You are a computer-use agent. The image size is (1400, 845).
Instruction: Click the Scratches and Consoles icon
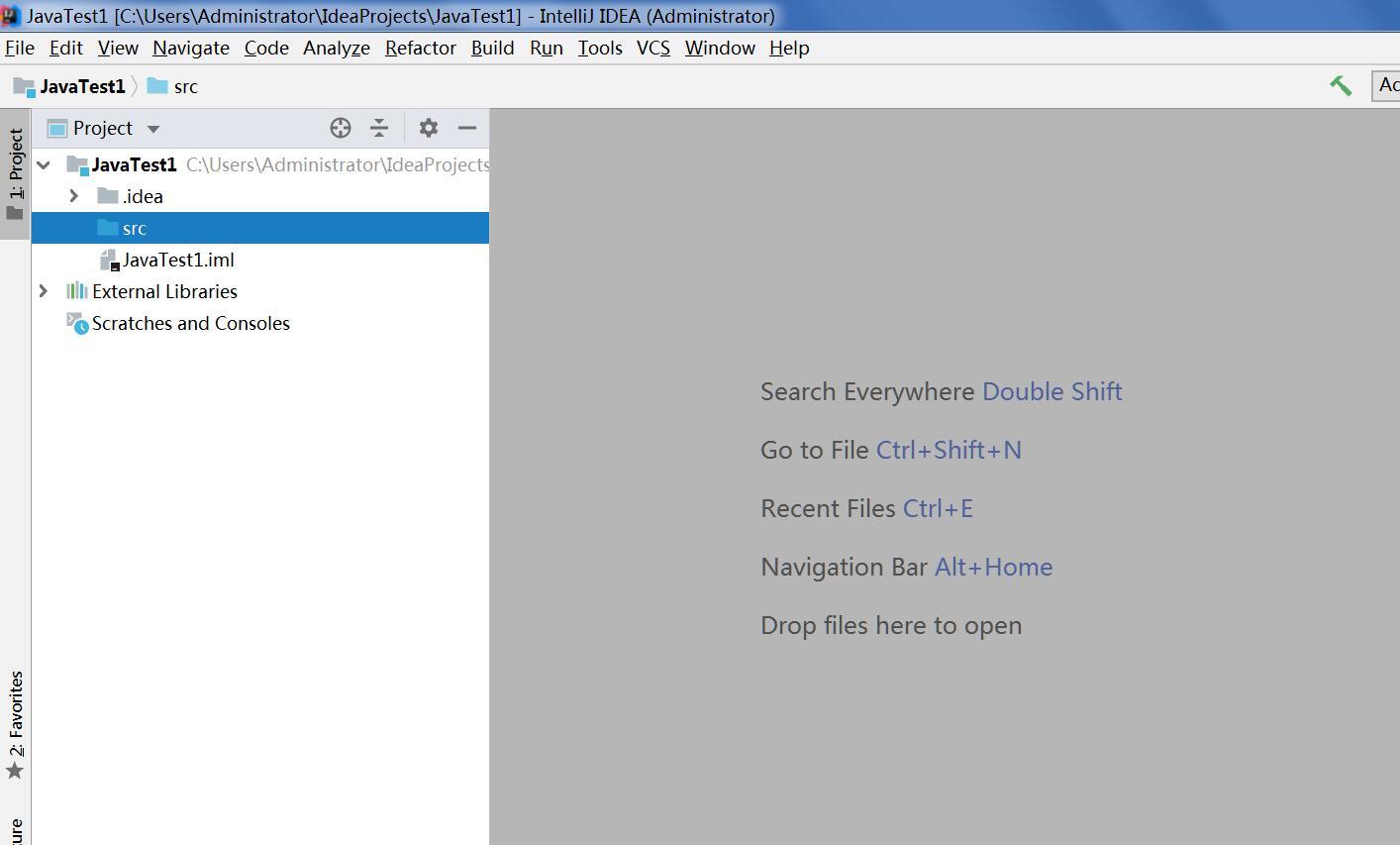click(x=77, y=323)
